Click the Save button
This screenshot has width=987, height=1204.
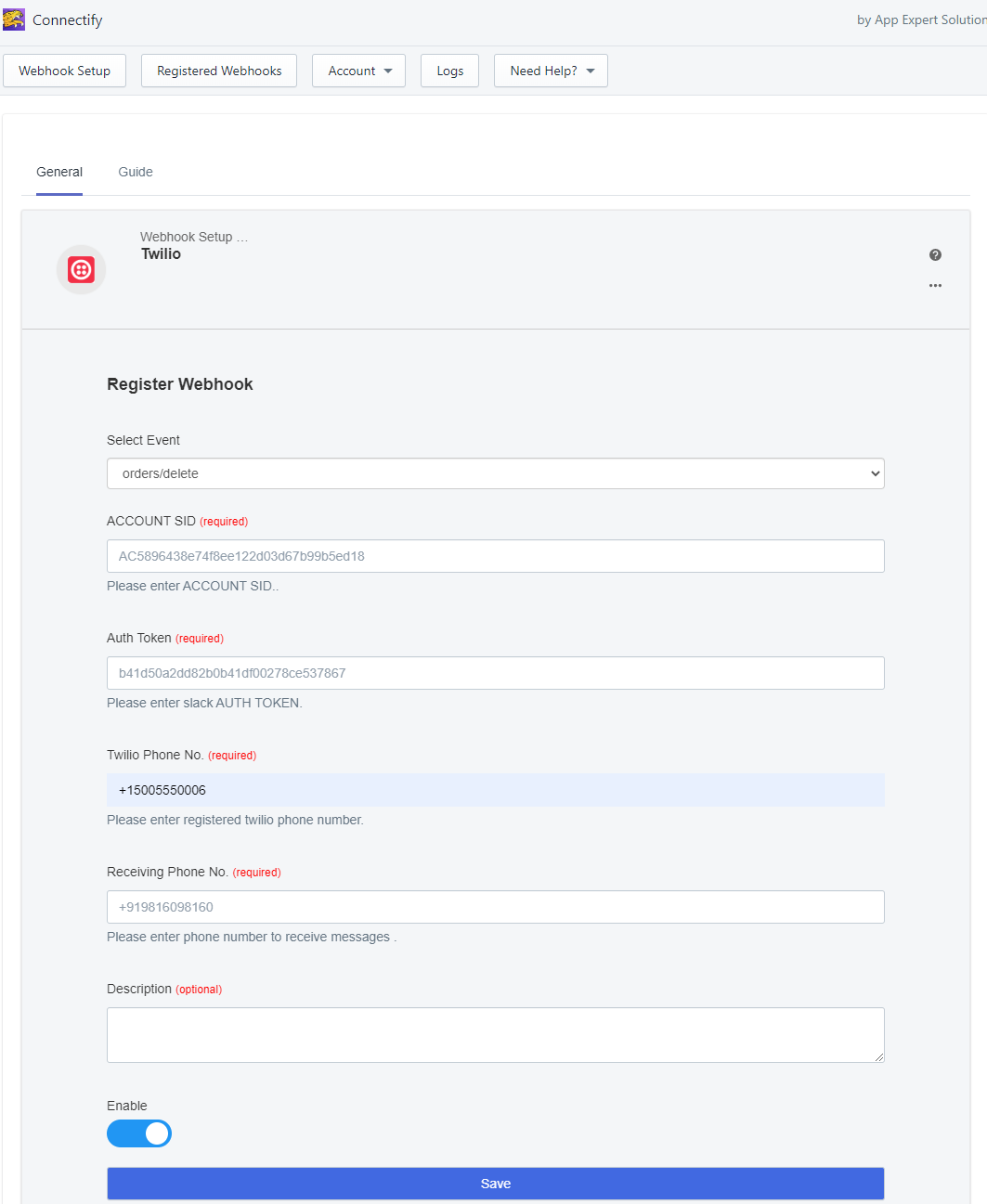pyautogui.click(x=495, y=1184)
